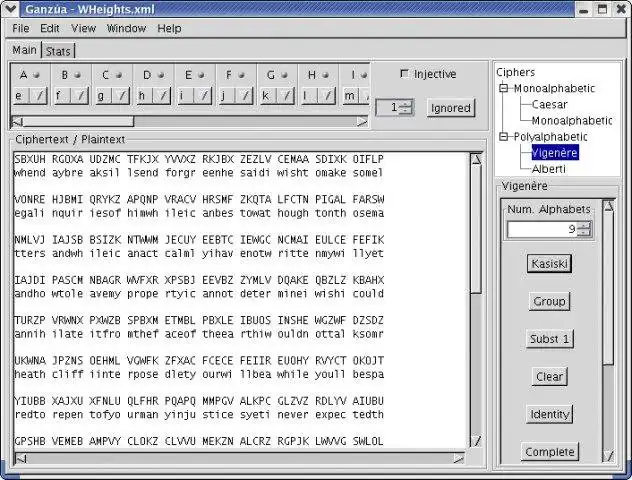
Task: Select the Monoalphabetic leaf cipher item
Action: 572,121
